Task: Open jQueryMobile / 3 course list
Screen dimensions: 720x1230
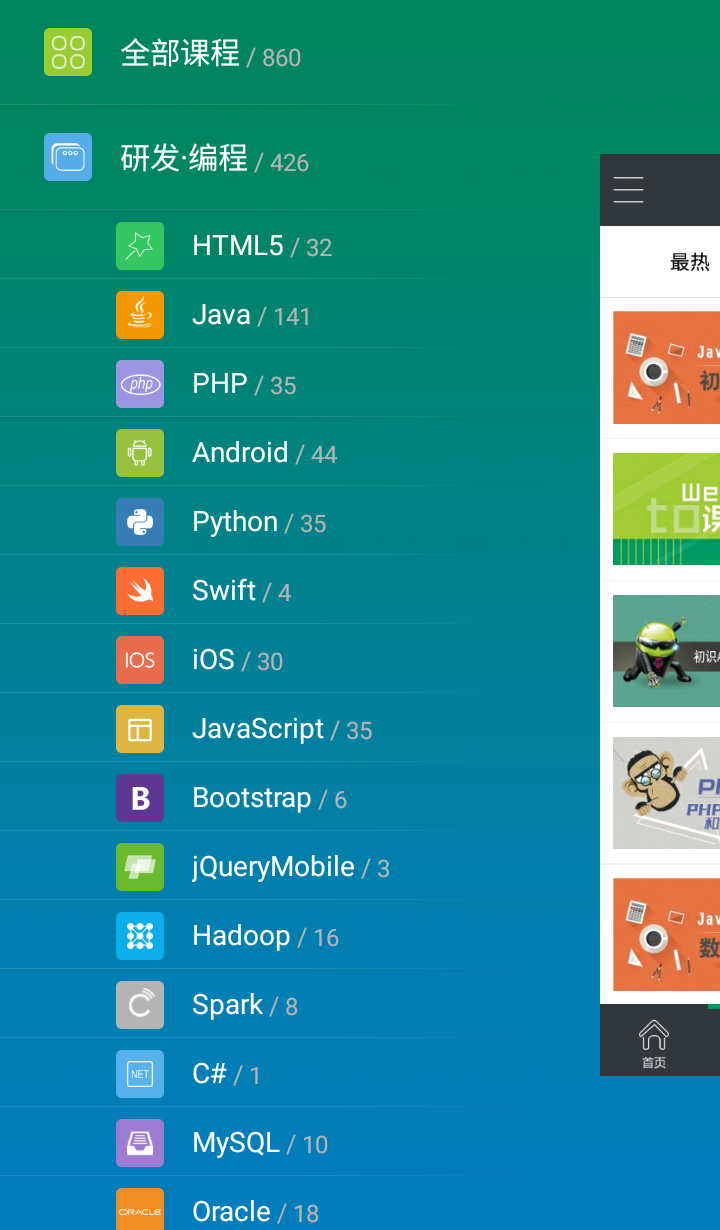Action: coord(291,867)
